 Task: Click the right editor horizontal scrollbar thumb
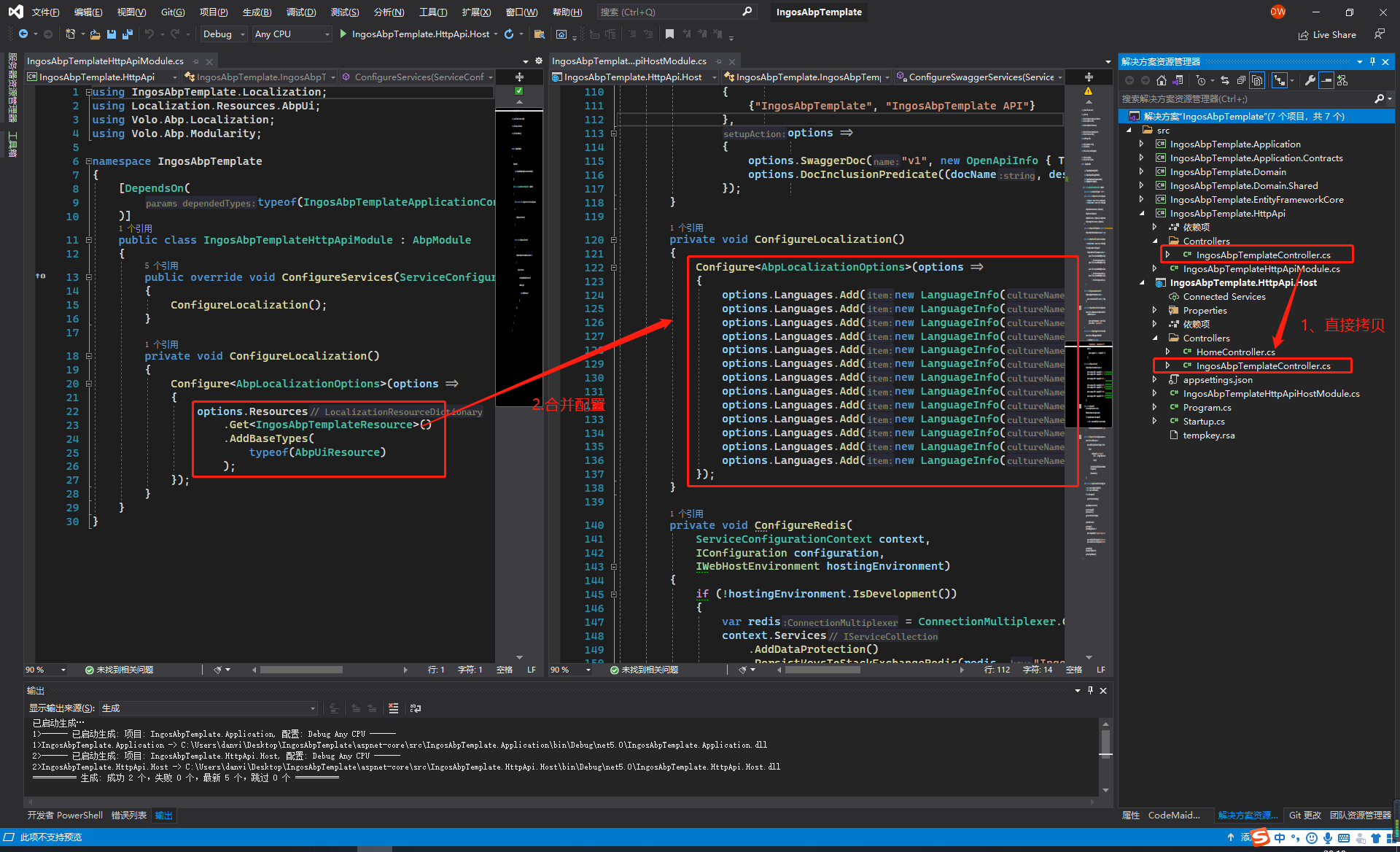point(822,670)
